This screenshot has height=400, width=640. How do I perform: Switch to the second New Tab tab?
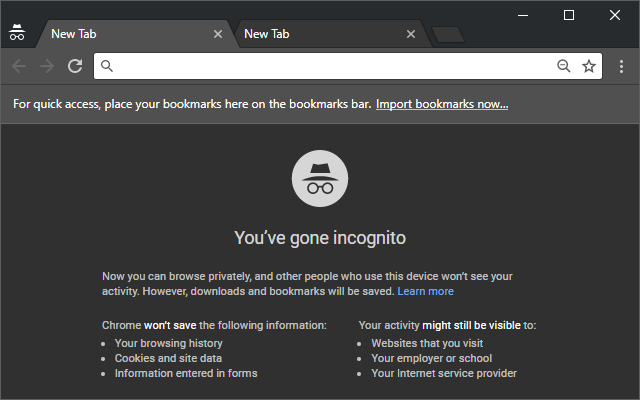pos(333,34)
